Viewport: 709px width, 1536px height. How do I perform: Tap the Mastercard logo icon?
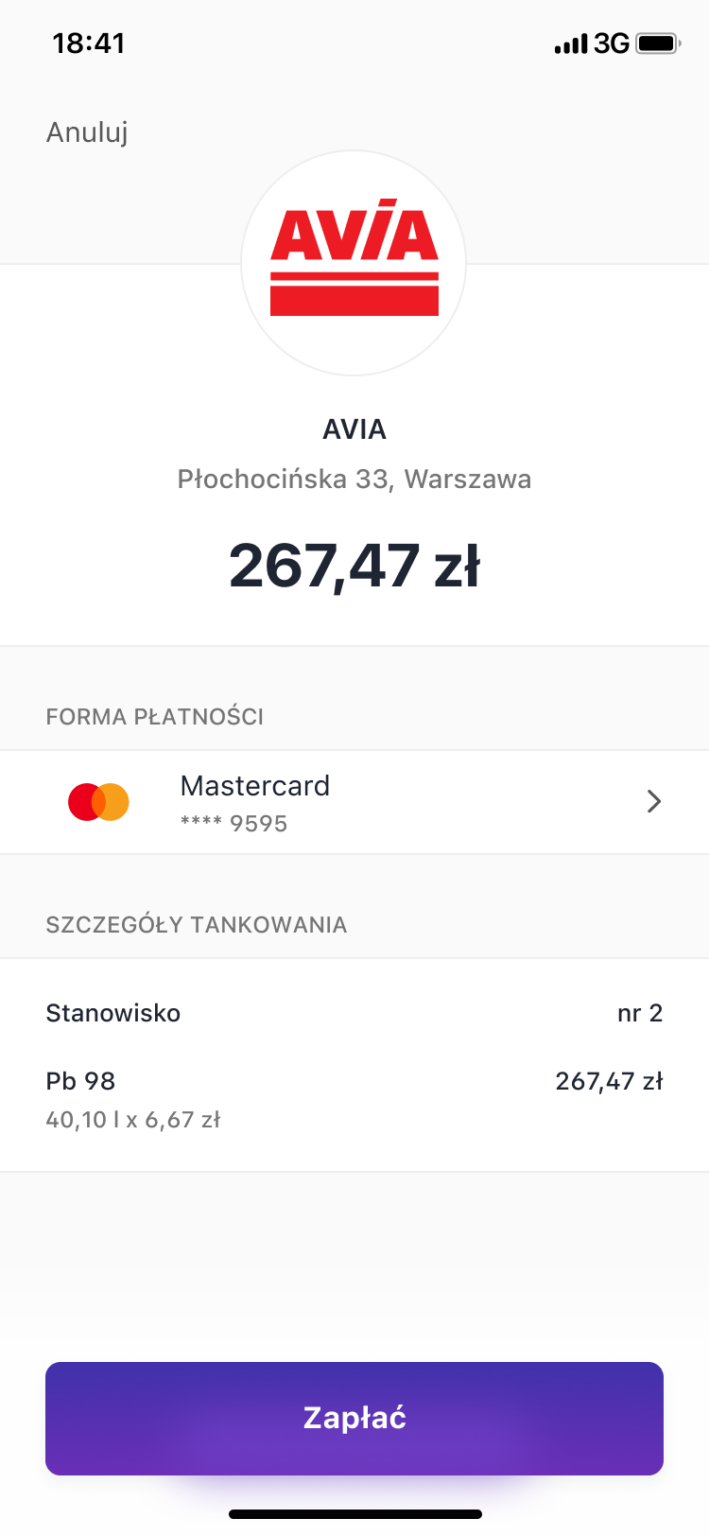pyautogui.click(x=99, y=802)
